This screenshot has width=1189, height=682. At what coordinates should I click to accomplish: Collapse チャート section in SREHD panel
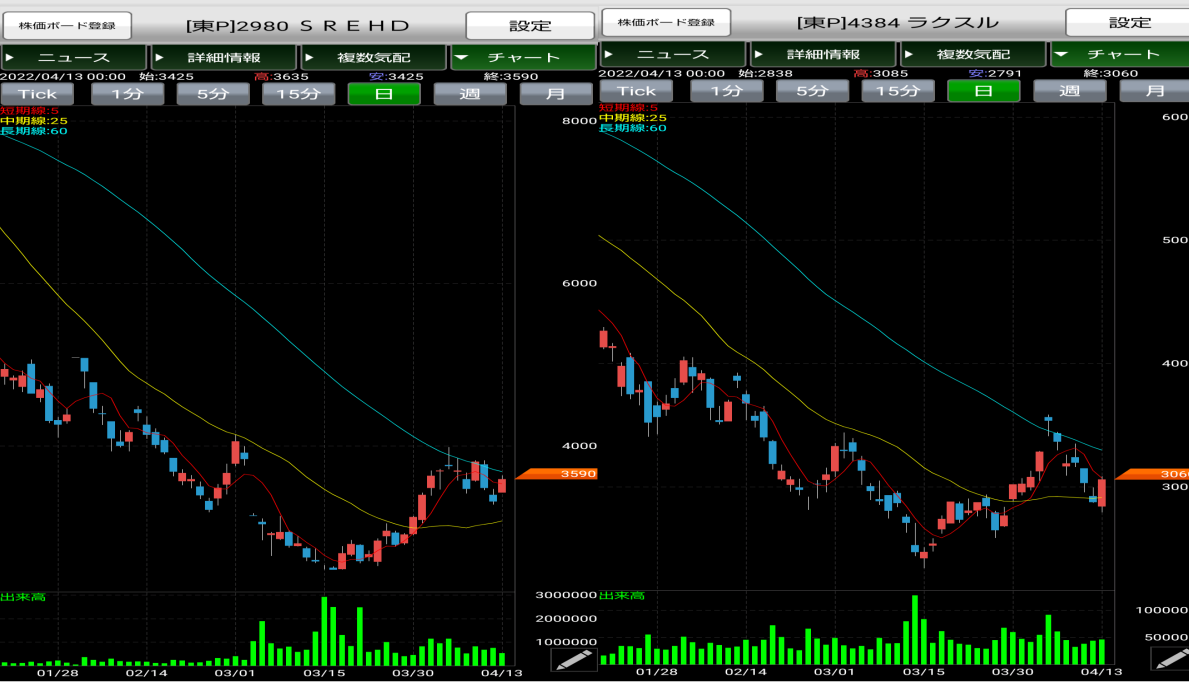point(521,57)
